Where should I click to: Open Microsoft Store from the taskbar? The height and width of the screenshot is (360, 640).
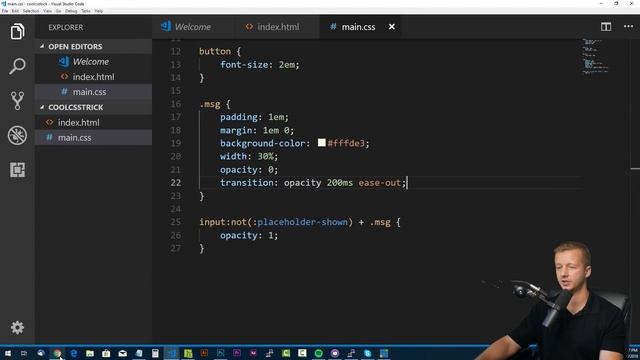pos(106,353)
